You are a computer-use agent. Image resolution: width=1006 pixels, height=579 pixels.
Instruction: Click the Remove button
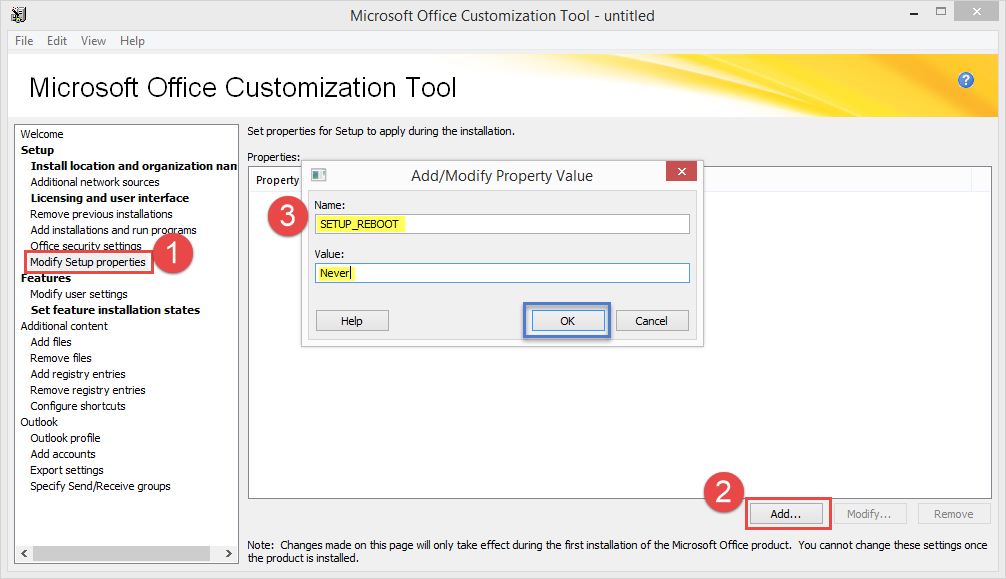[953, 514]
